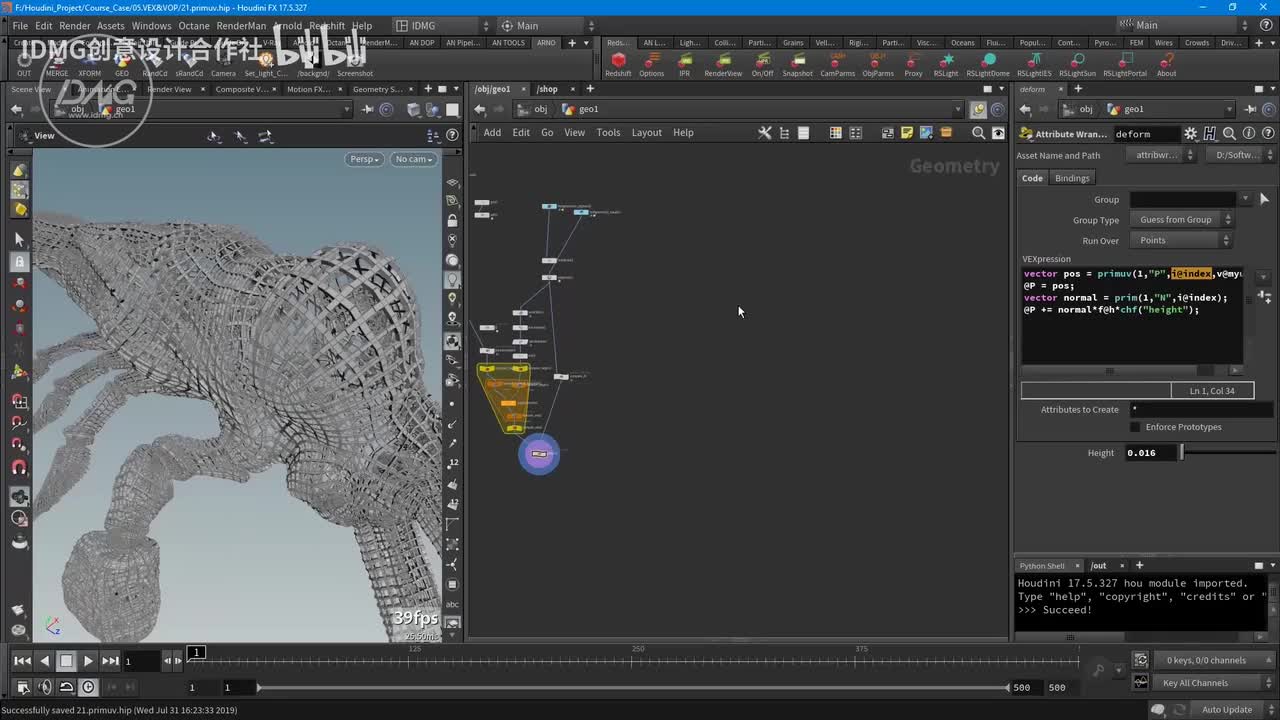Image resolution: width=1280 pixels, height=720 pixels.
Task: Toggle the Auto Update mode at bottom right
Action: coord(1227,710)
